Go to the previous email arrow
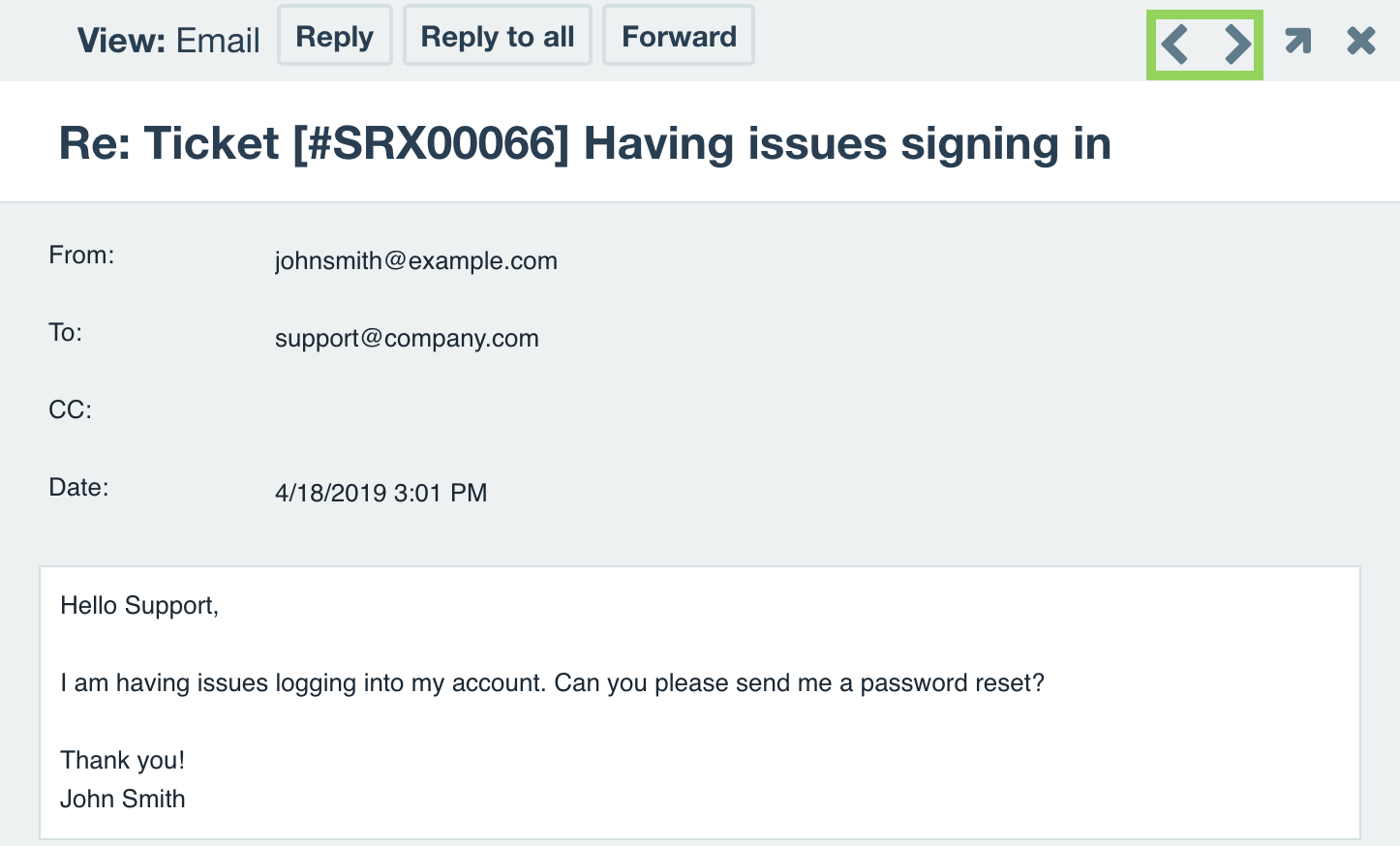The width and height of the screenshot is (1400, 846). (x=1174, y=45)
